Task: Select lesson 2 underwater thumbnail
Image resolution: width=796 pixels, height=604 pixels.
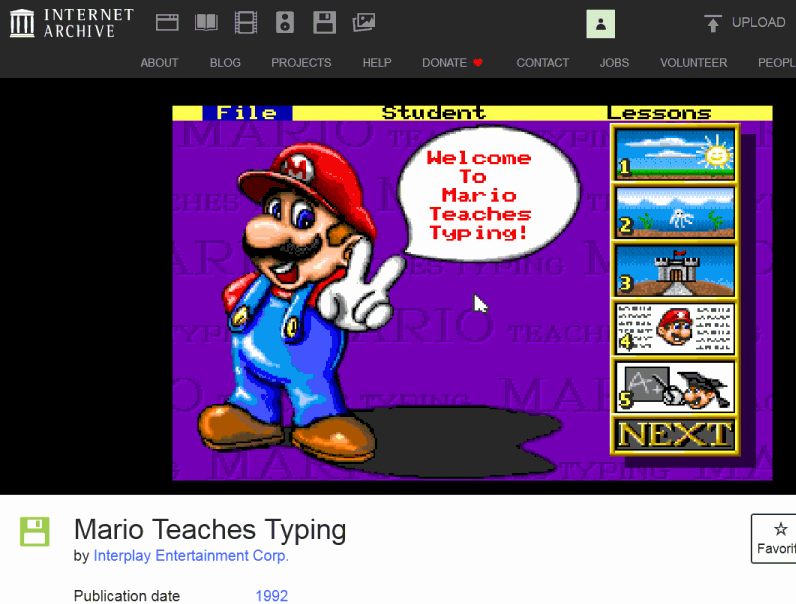Action: point(675,212)
